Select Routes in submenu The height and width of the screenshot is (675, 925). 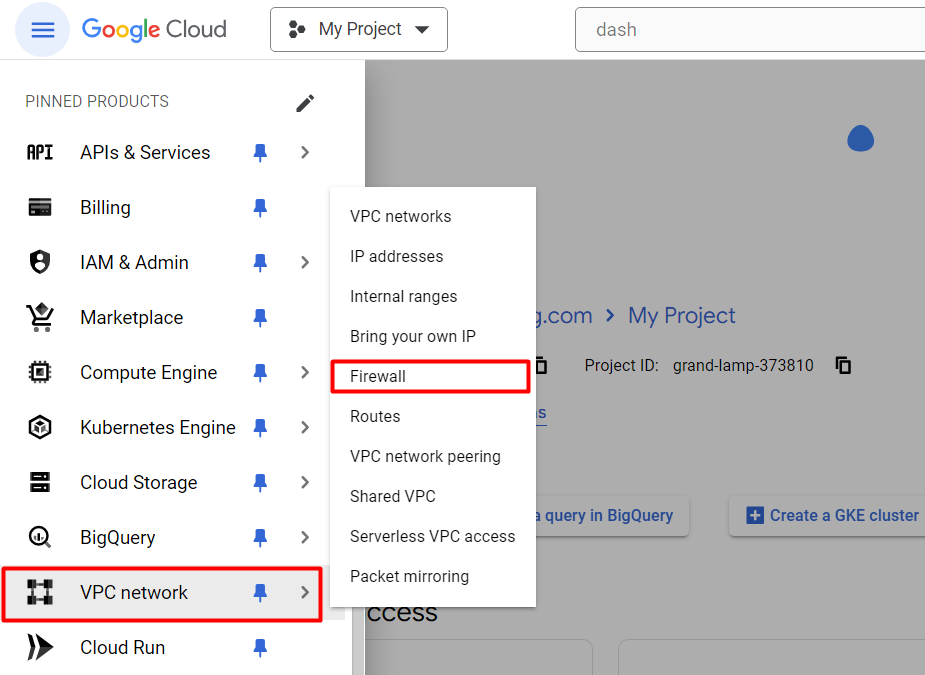[432, 417]
